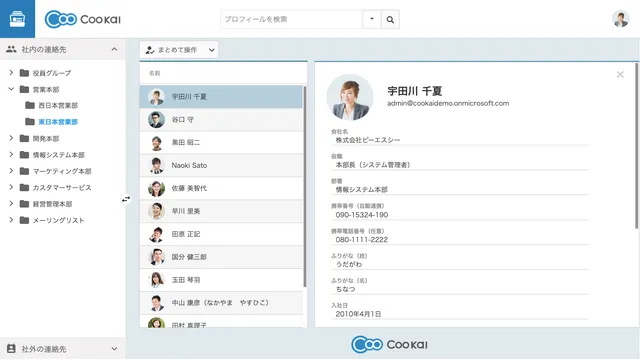The height and width of the screenshot is (360, 640).
Task: Click the 入社日 value 2010年4月1日
Action: click(x=358, y=314)
